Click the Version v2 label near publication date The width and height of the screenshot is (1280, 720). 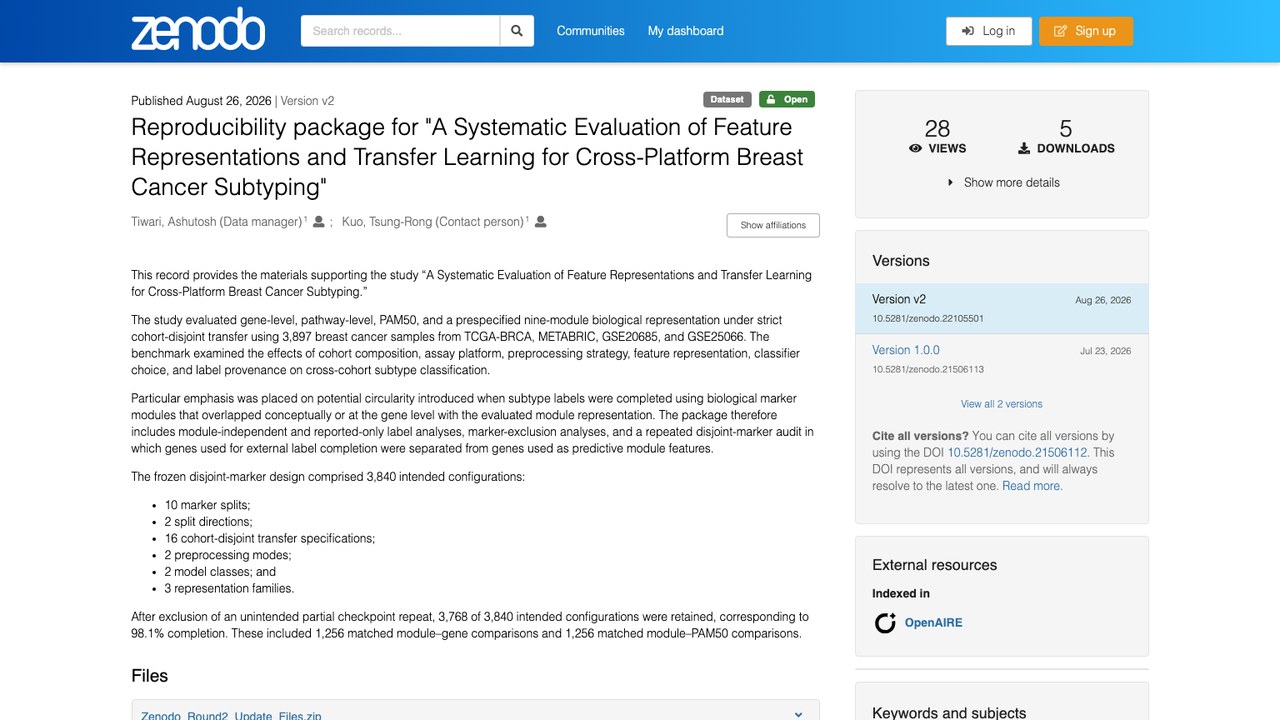307,101
